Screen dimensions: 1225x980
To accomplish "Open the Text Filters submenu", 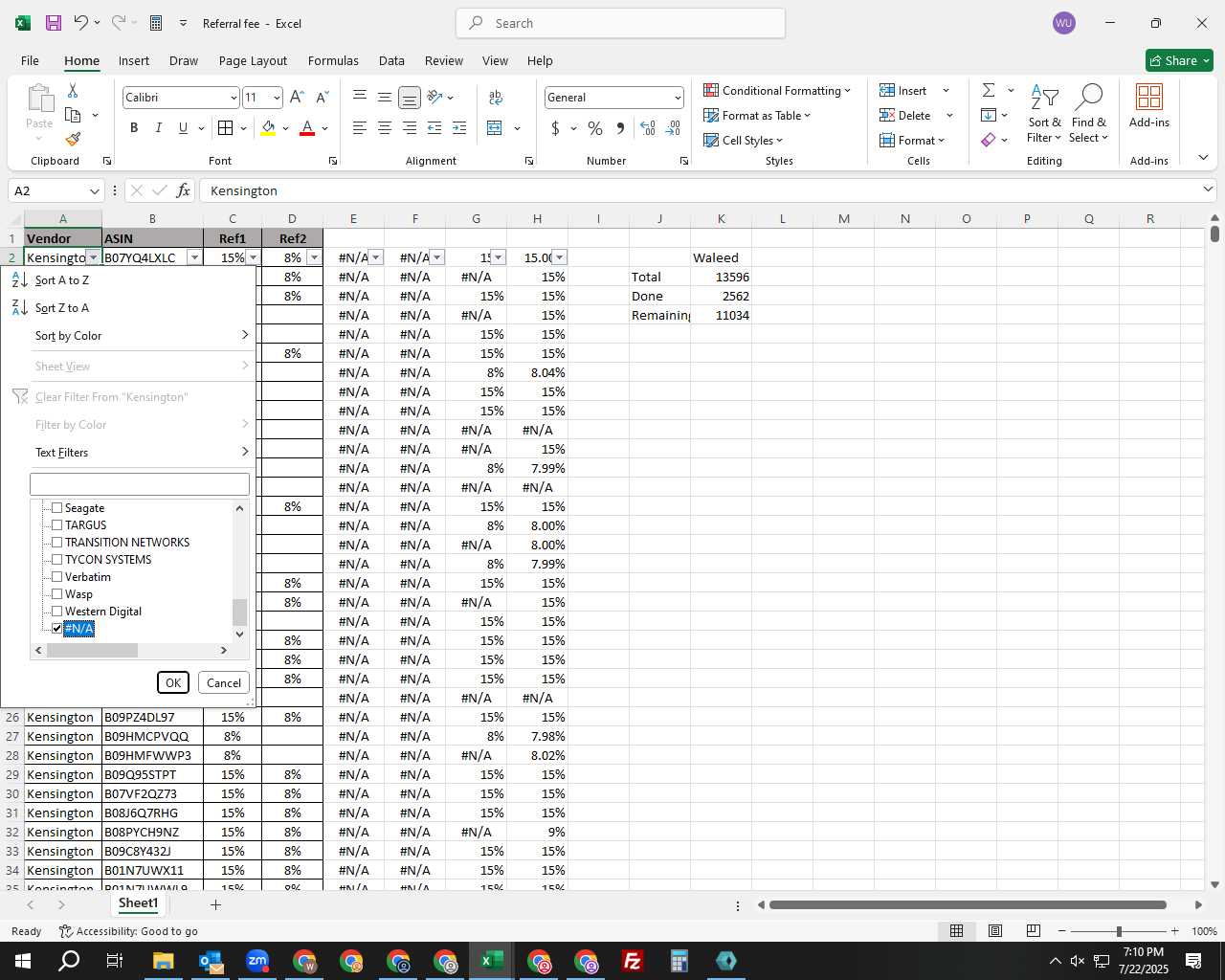I will [128, 453].
